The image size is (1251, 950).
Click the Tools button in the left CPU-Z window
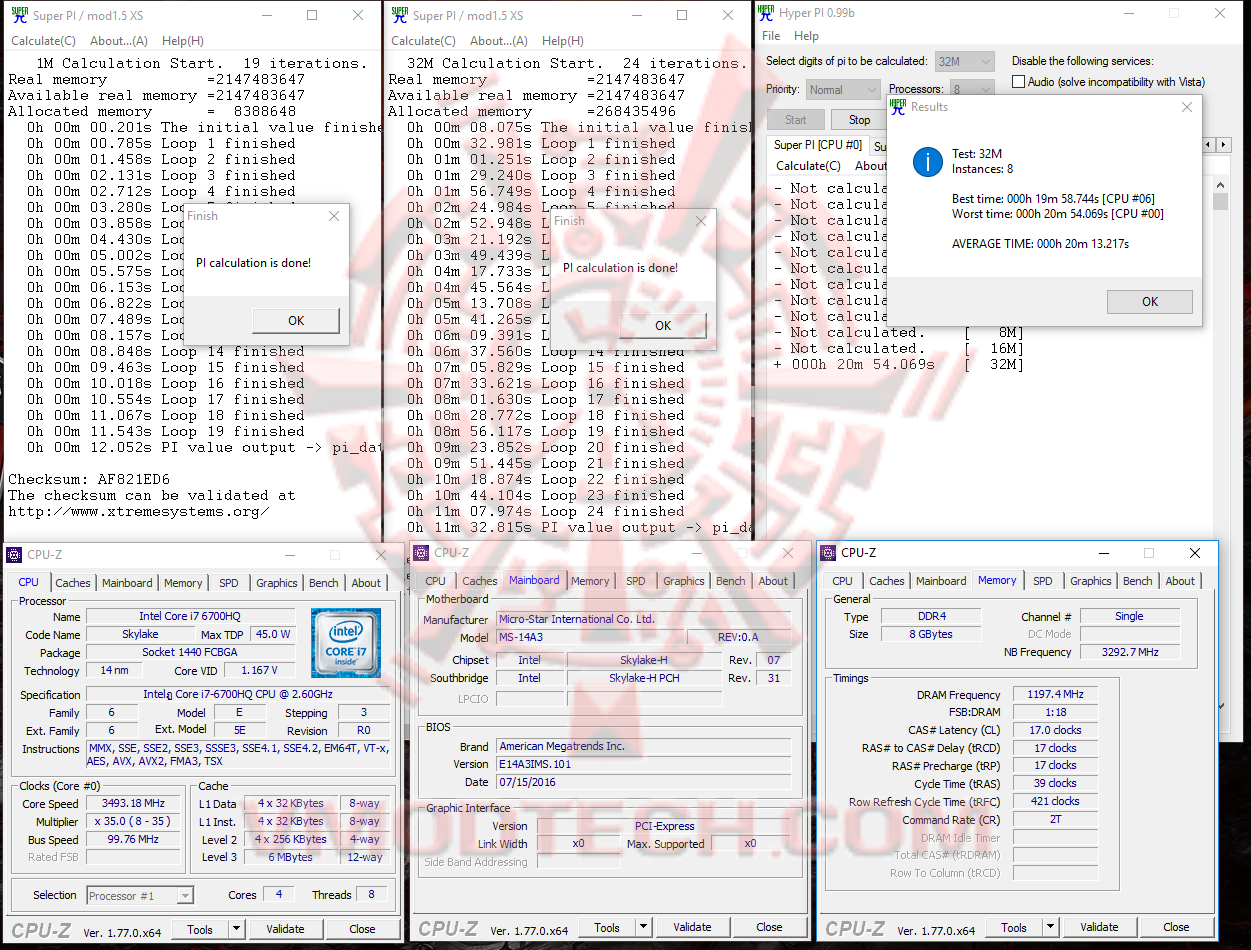click(200, 929)
